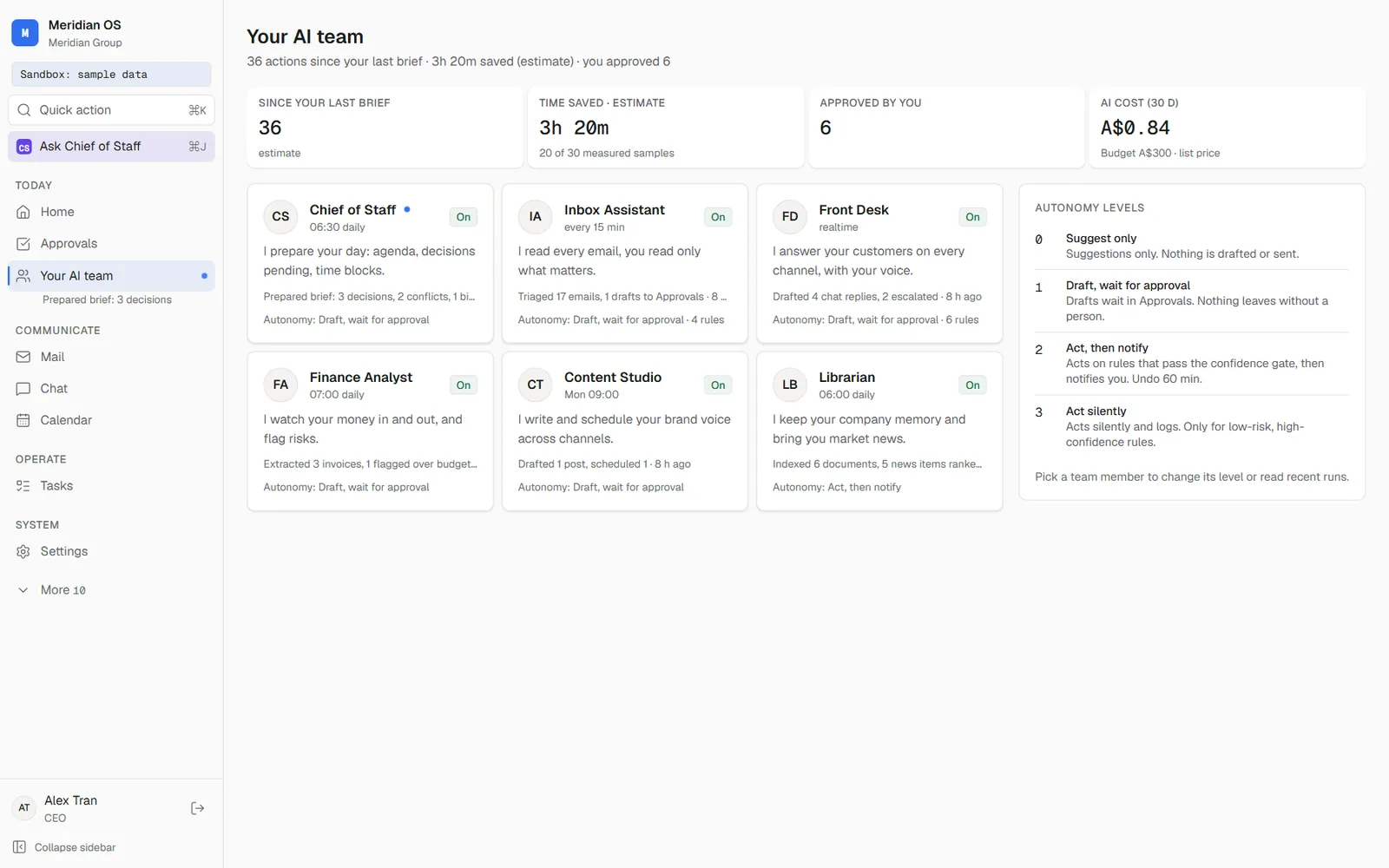The width and height of the screenshot is (1389, 868).
Task: Click the Tasks list icon
Action: pos(23,486)
